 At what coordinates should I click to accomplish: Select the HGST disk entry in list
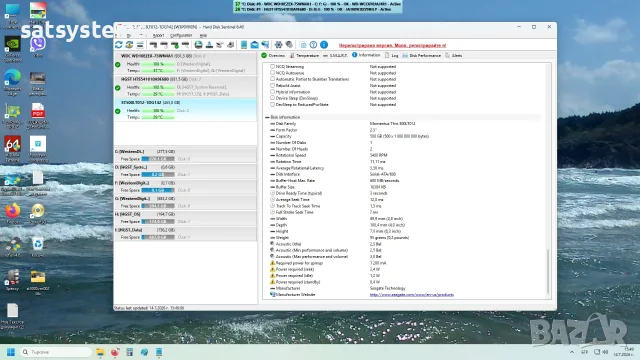point(186,86)
